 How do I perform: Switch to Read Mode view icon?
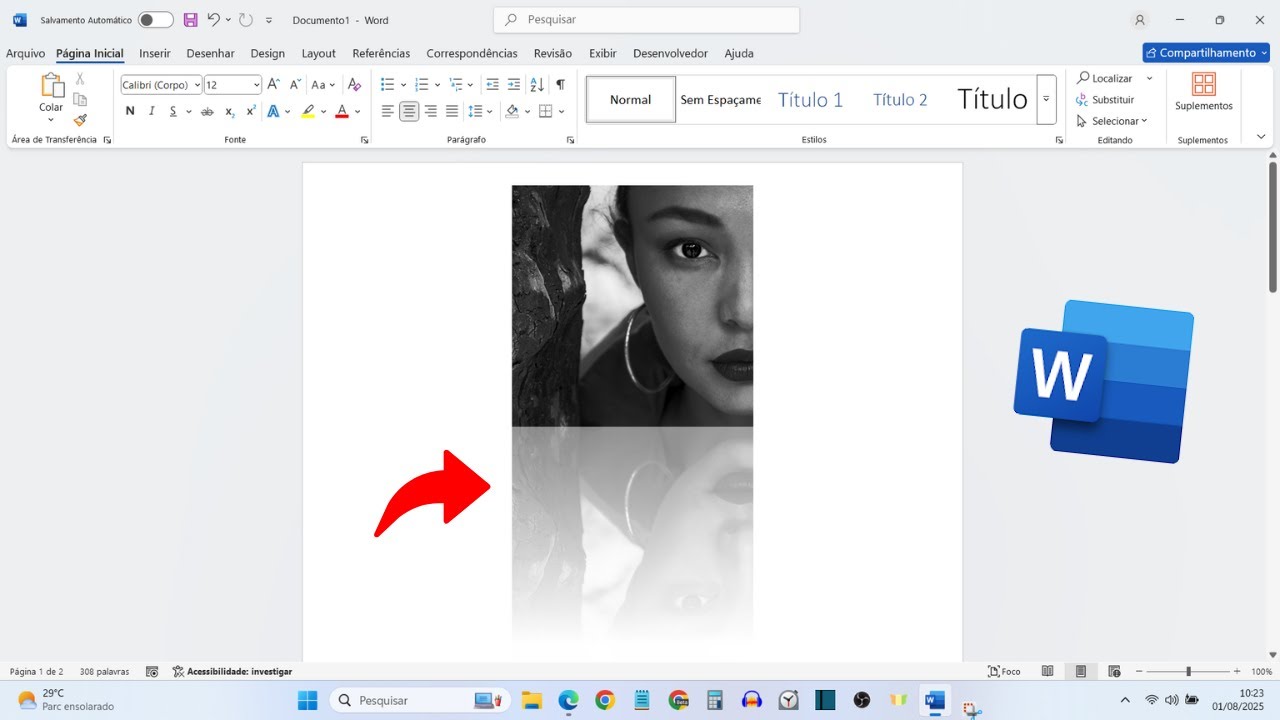[x=1048, y=671]
